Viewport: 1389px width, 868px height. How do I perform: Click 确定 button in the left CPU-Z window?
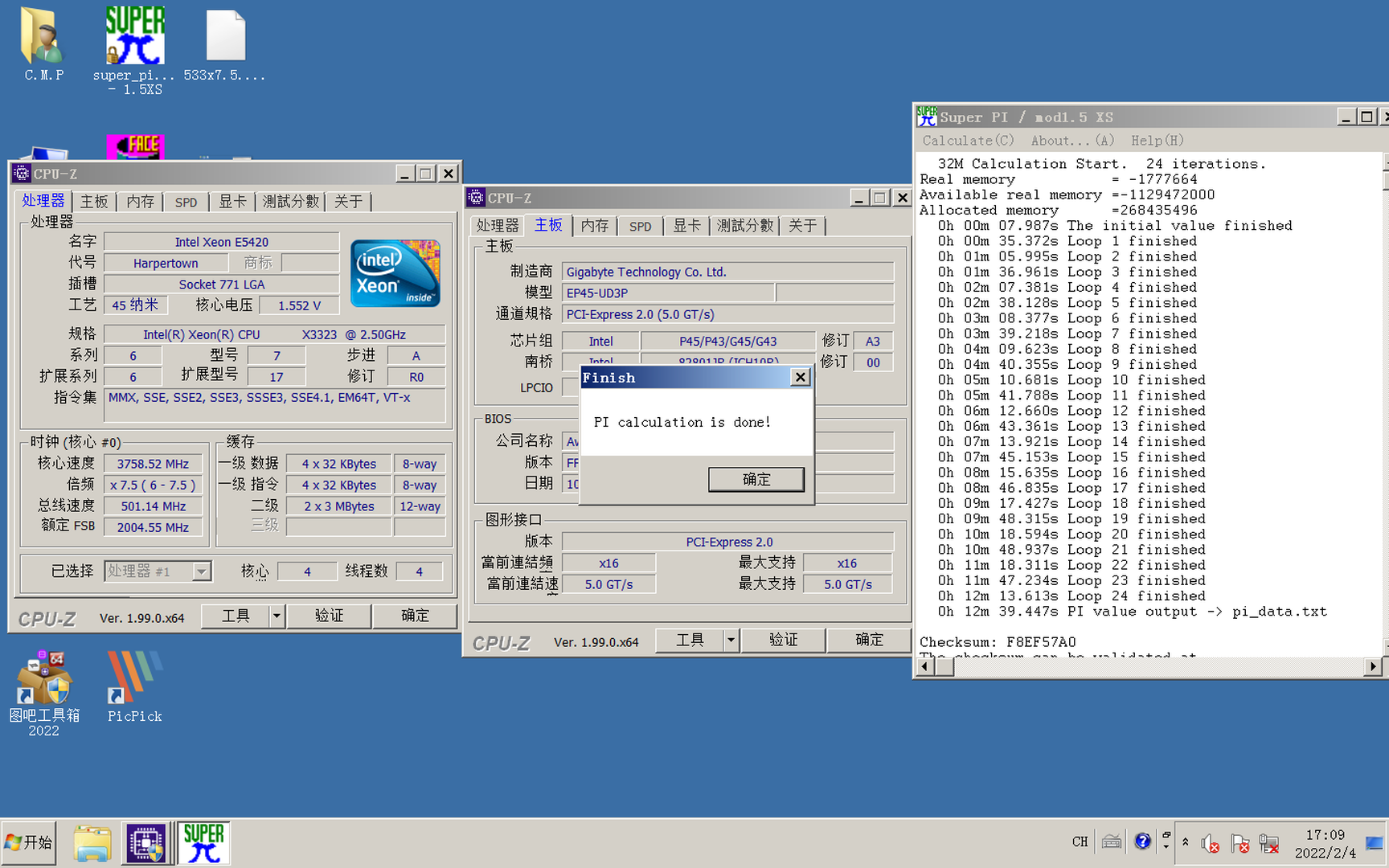(415, 616)
